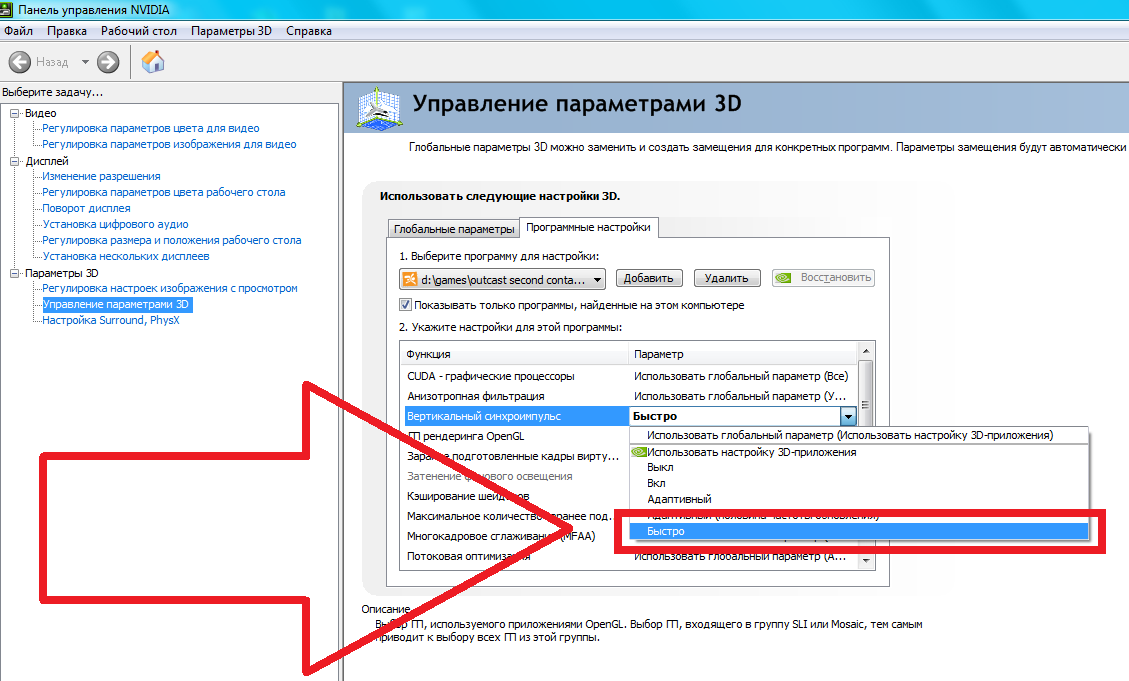This screenshot has height=681, width=1129.
Task: Open Изменение разрешения link
Action: 101,176
